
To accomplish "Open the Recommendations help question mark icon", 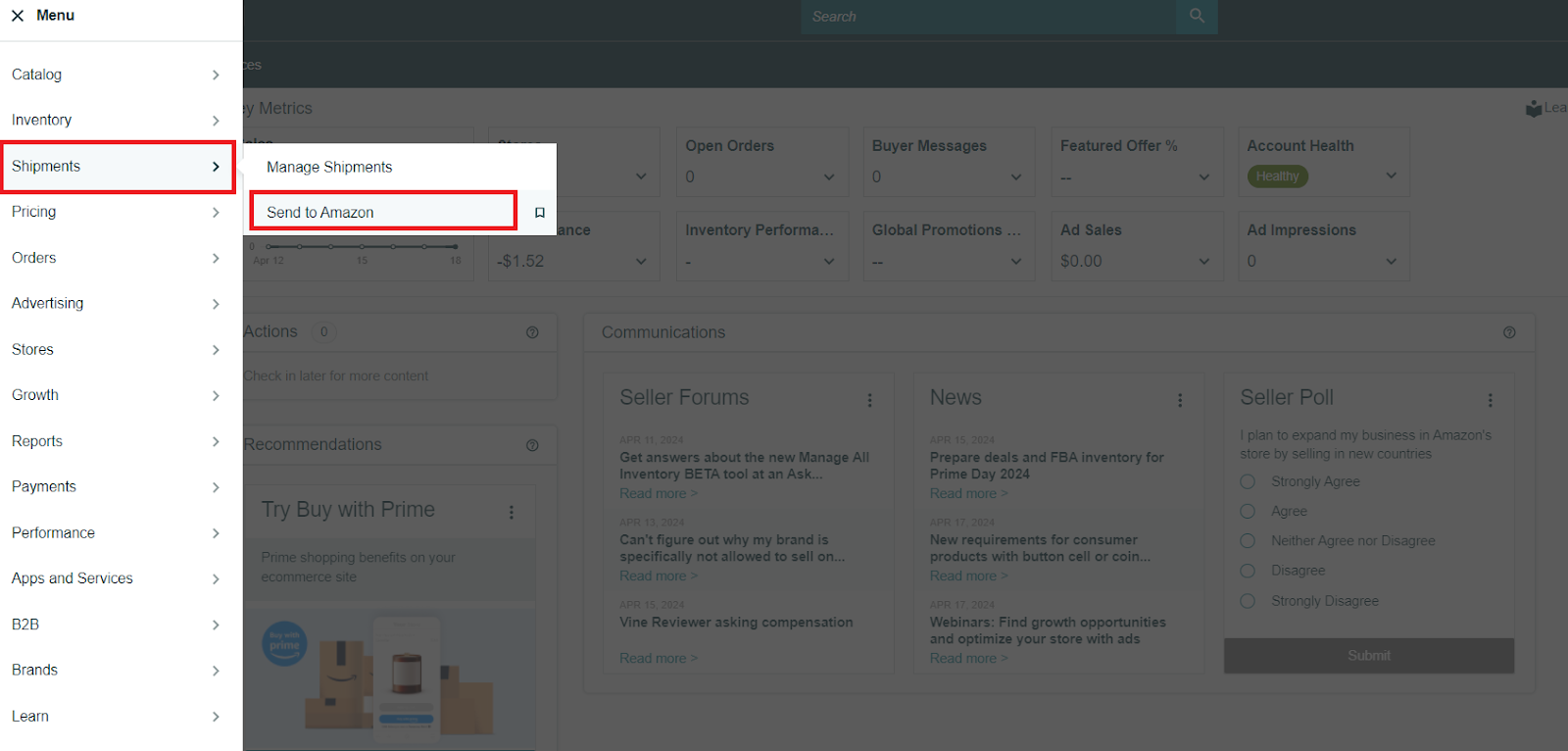I will coord(532,445).
